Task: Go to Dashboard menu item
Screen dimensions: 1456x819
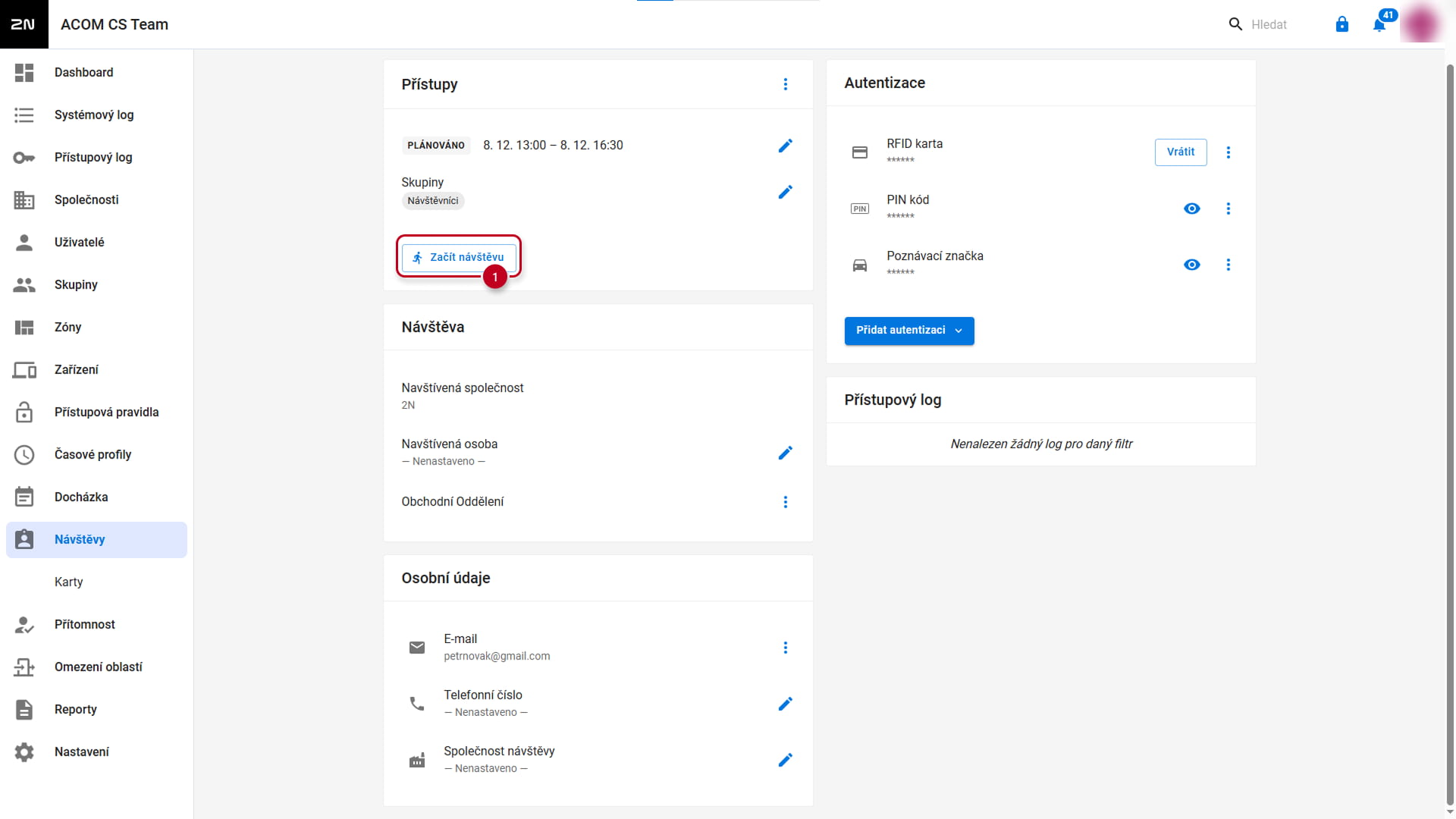Action: (x=96, y=73)
